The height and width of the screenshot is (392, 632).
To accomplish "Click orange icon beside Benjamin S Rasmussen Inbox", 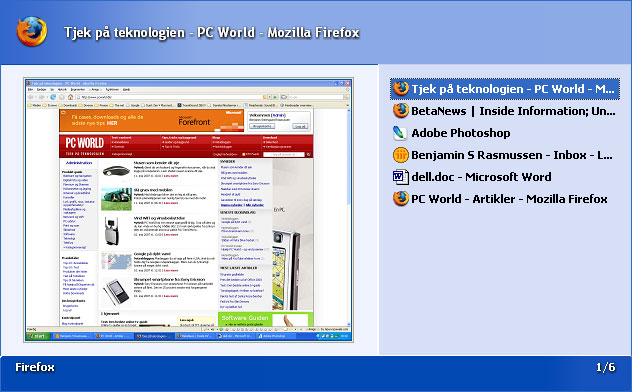I will click(401, 155).
